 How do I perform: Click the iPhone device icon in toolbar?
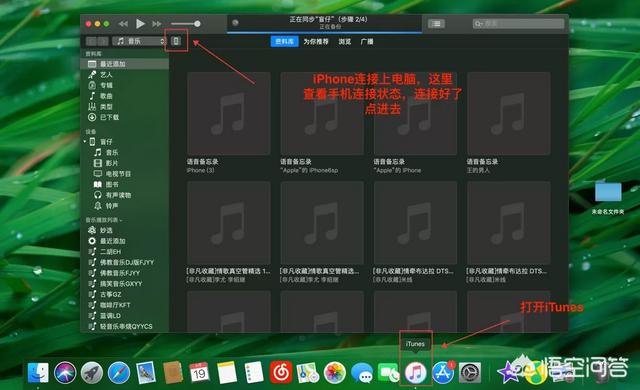tap(176, 41)
